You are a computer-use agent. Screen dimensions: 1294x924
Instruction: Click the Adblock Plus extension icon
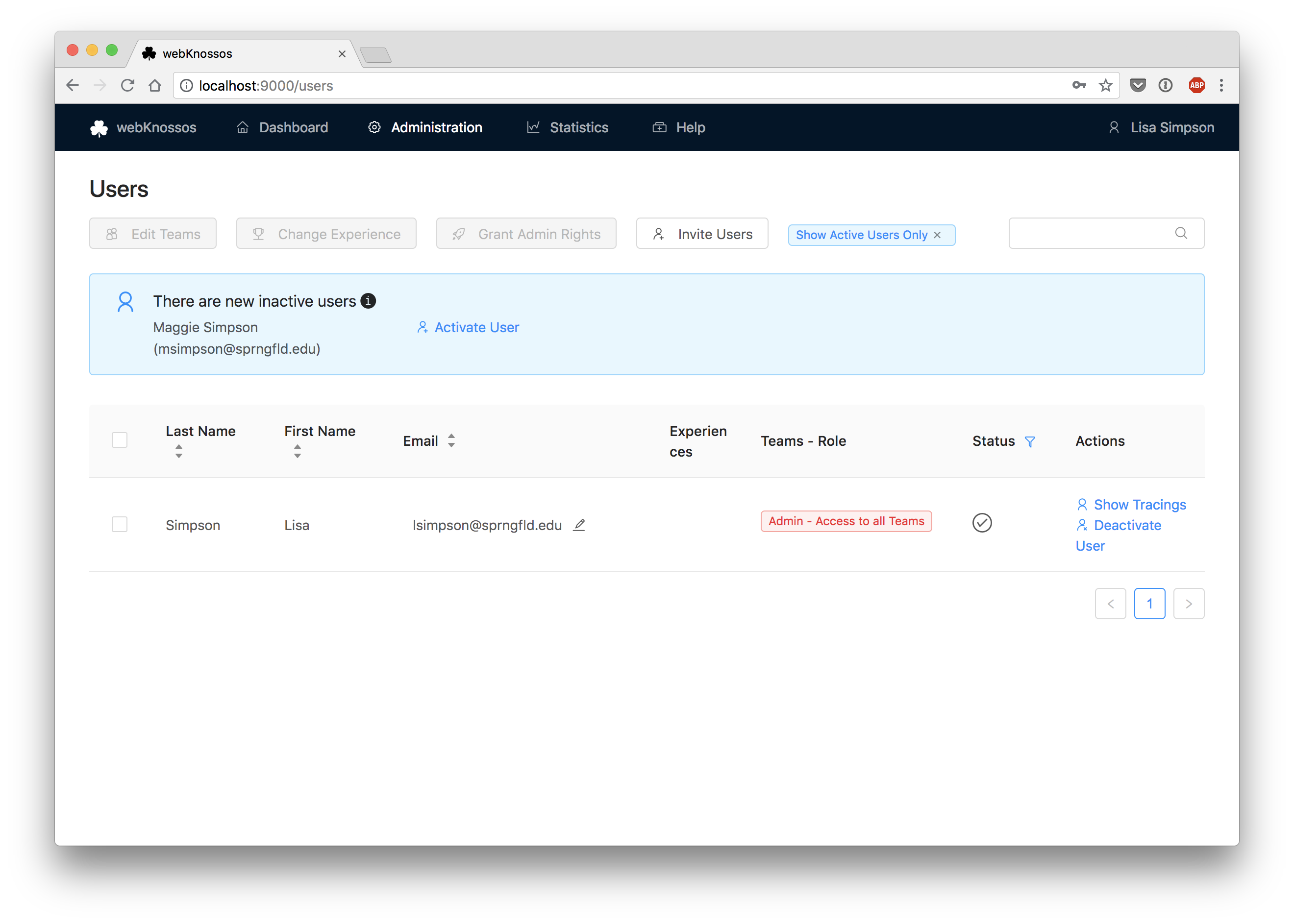[x=1196, y=85]
